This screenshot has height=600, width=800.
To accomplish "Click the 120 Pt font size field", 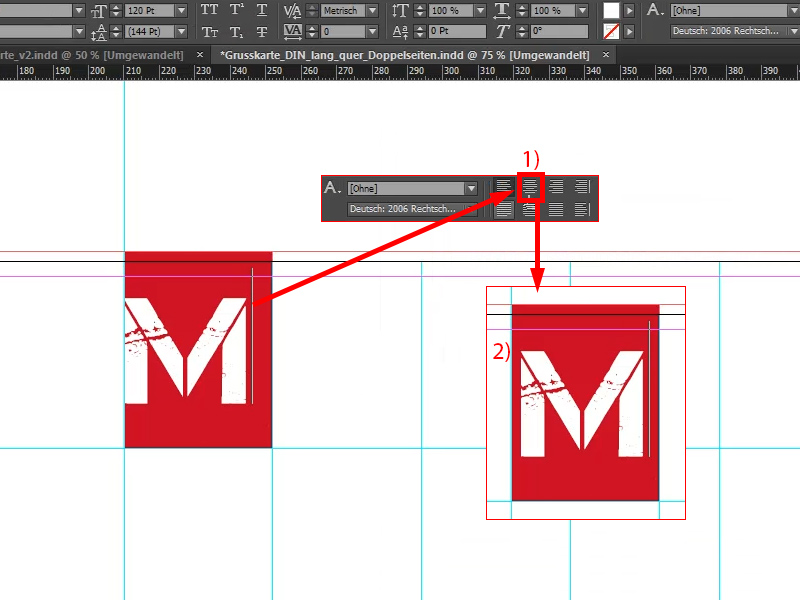I will tap(150, 10).
